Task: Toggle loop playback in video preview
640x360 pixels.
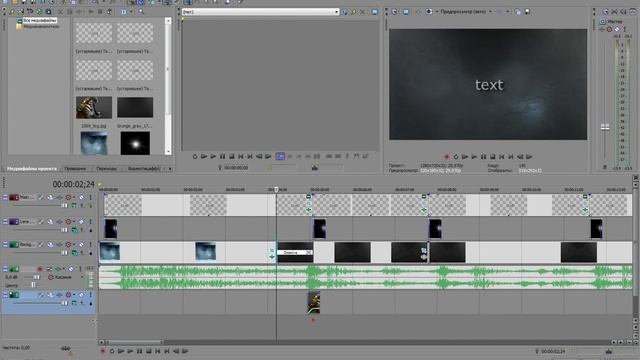Action: [x=456, y=157]
